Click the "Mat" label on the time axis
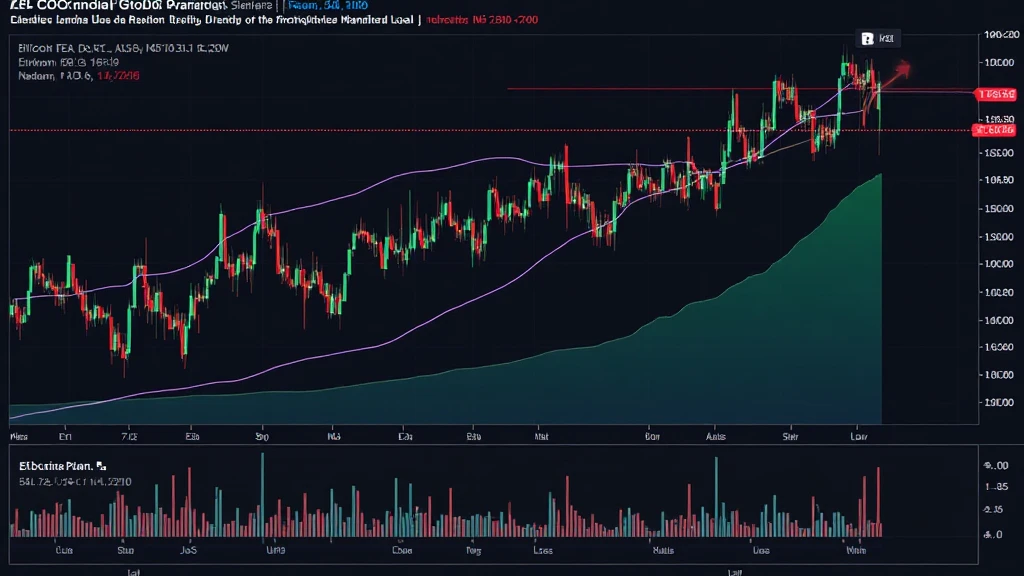The image size is (1024, 576). (x=540, y=437)
